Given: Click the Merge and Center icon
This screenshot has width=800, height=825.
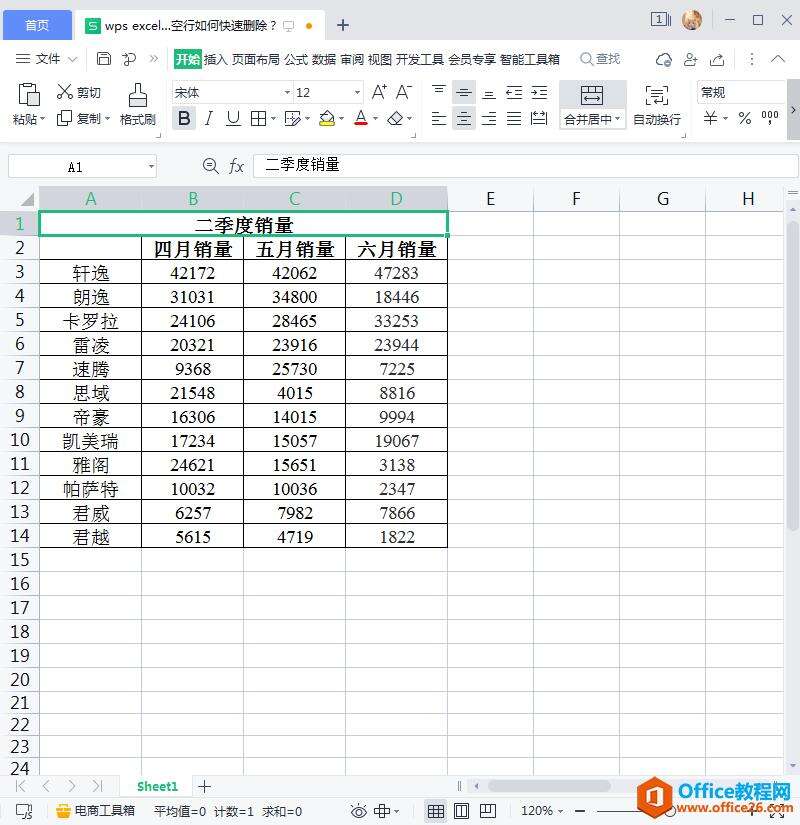Looking at the screenshot, I should point(592,95).
